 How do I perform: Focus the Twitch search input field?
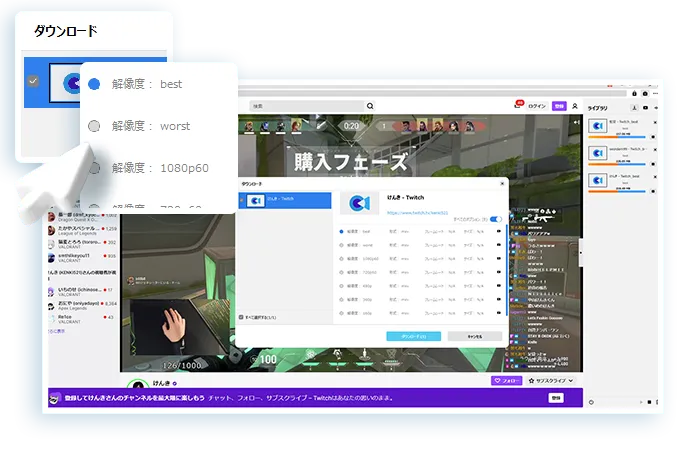308,106
